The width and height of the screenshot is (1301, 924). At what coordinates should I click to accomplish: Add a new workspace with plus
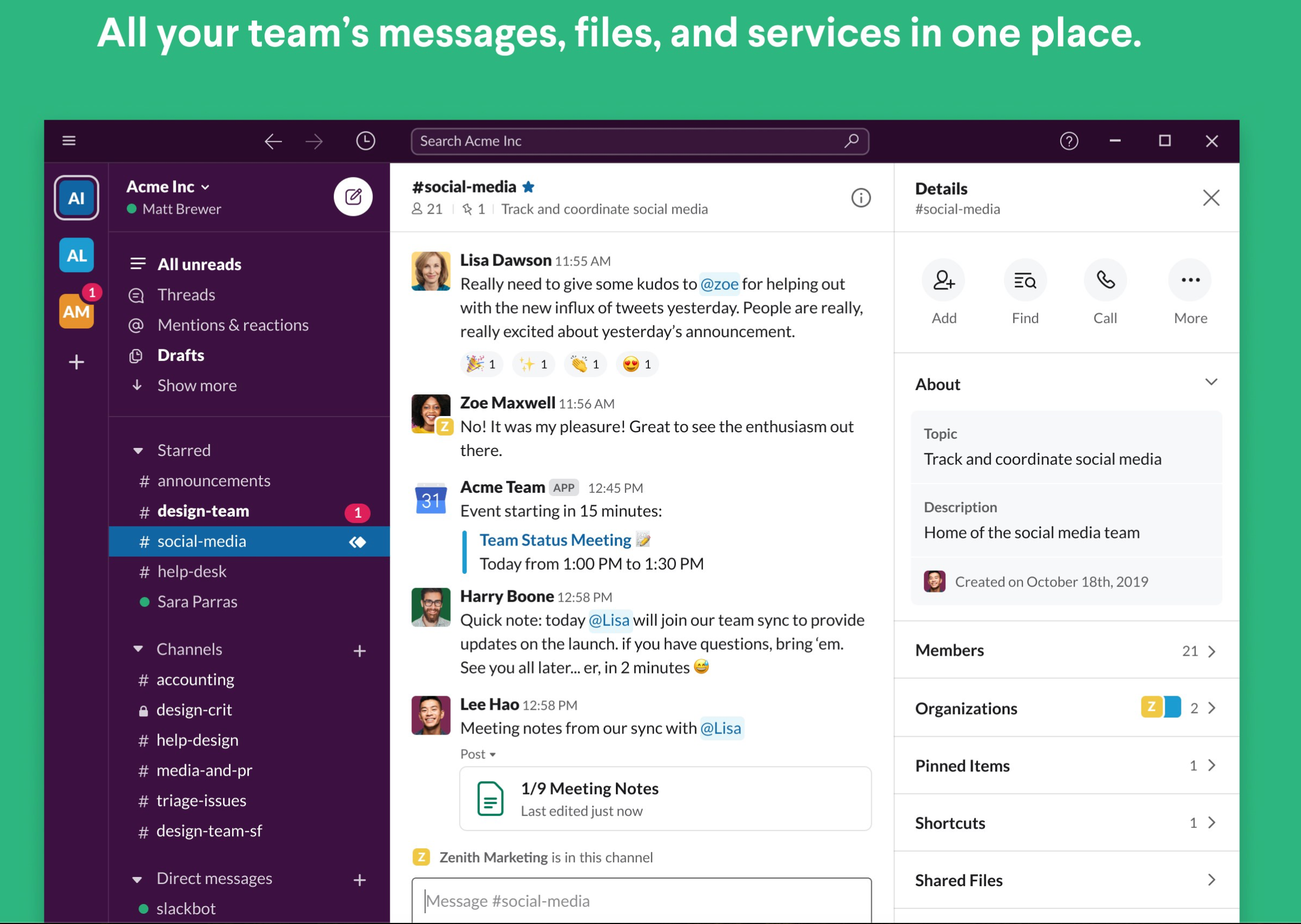tap(76, 362)
